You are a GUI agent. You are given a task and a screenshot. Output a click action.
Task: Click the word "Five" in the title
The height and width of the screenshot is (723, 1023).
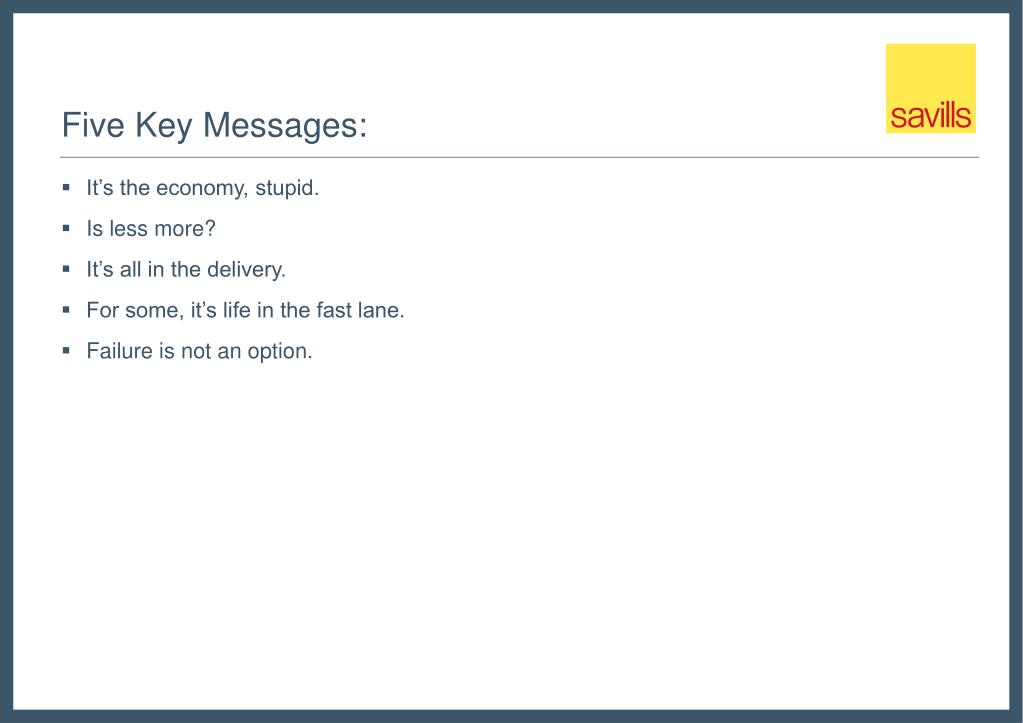[91, 126]
